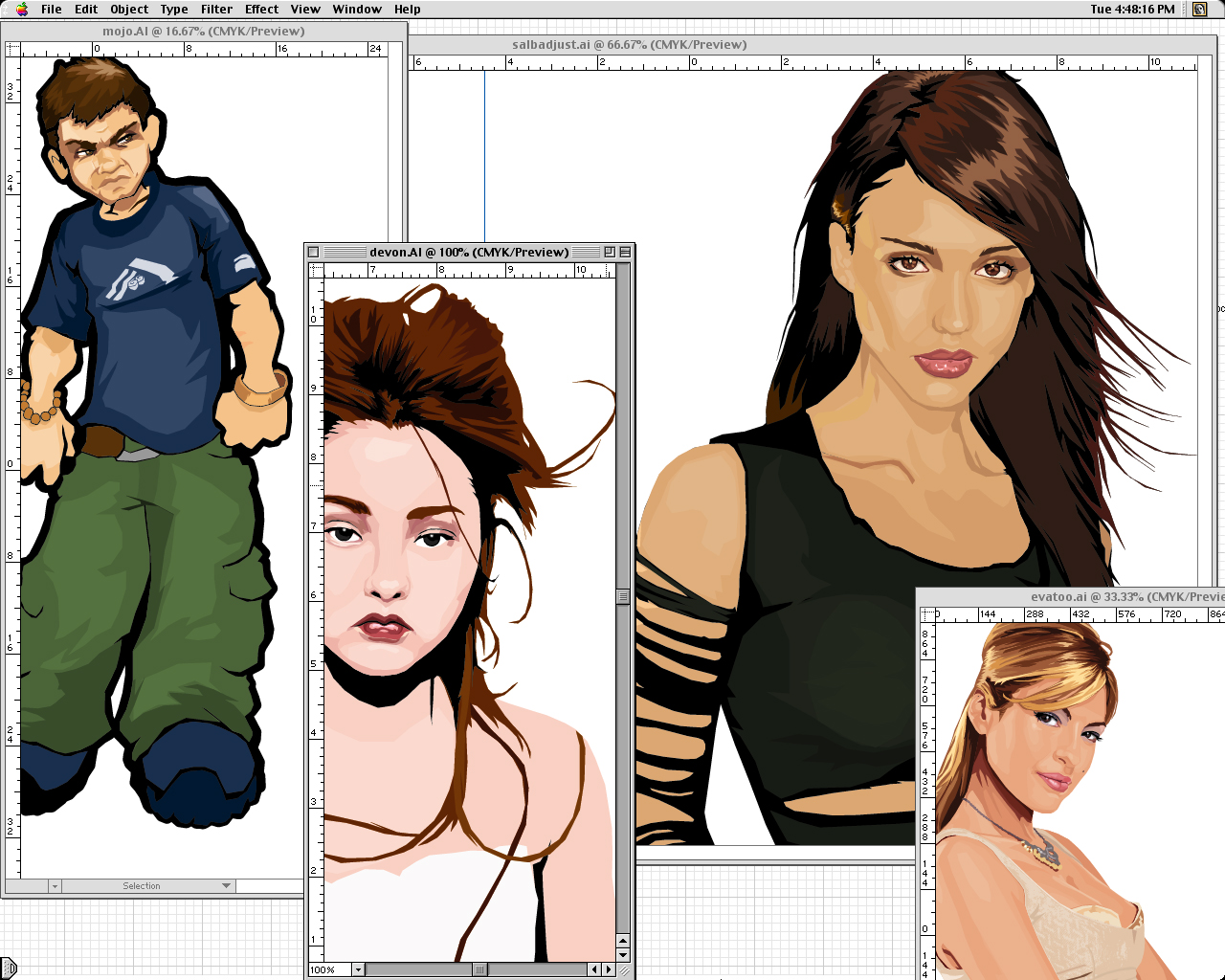Open the File menu

[52, 9]
